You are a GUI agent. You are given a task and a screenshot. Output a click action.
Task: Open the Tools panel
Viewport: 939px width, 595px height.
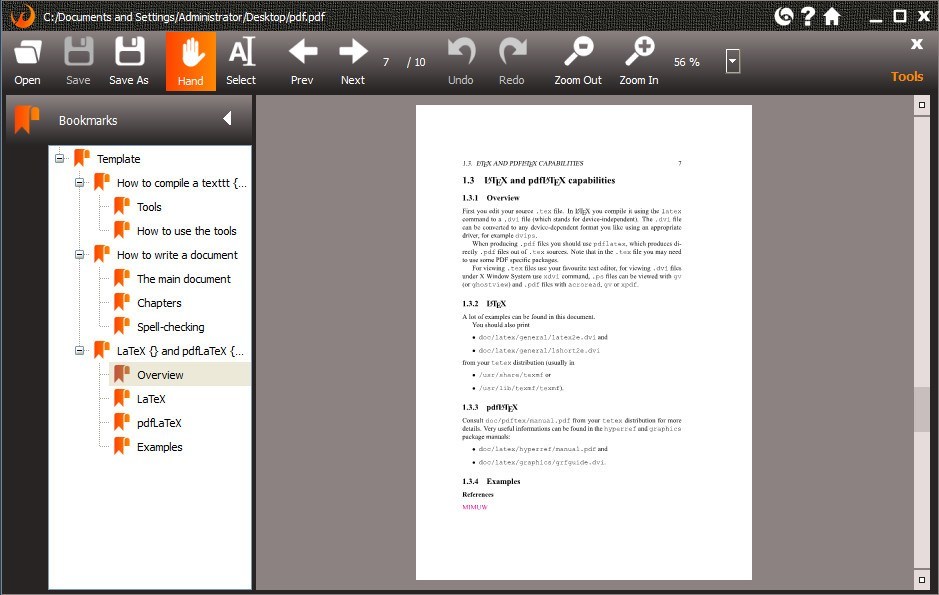pos(907,77)
